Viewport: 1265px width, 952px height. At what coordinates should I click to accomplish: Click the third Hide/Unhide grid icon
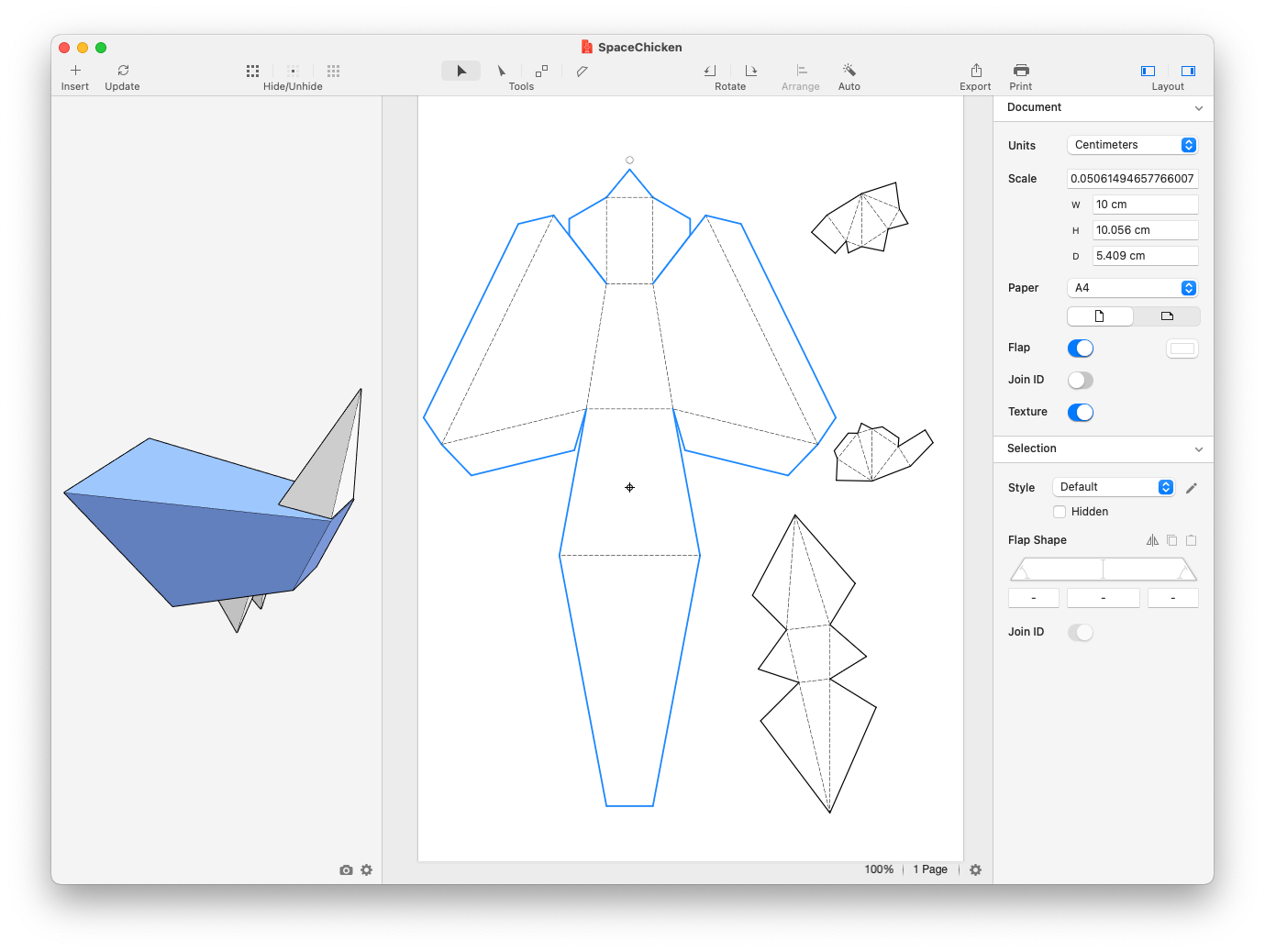[334, 71]
